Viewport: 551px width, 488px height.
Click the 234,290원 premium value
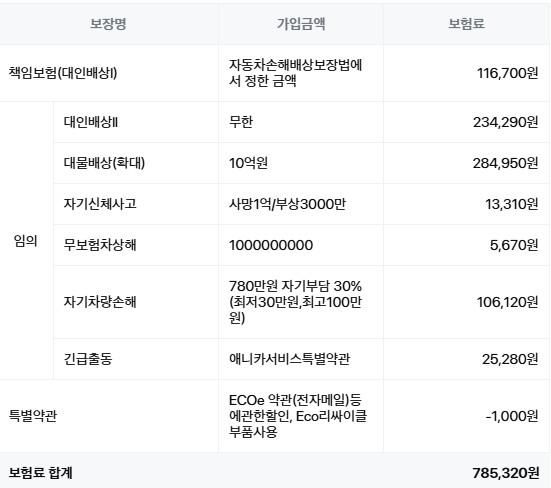point(506,122)
